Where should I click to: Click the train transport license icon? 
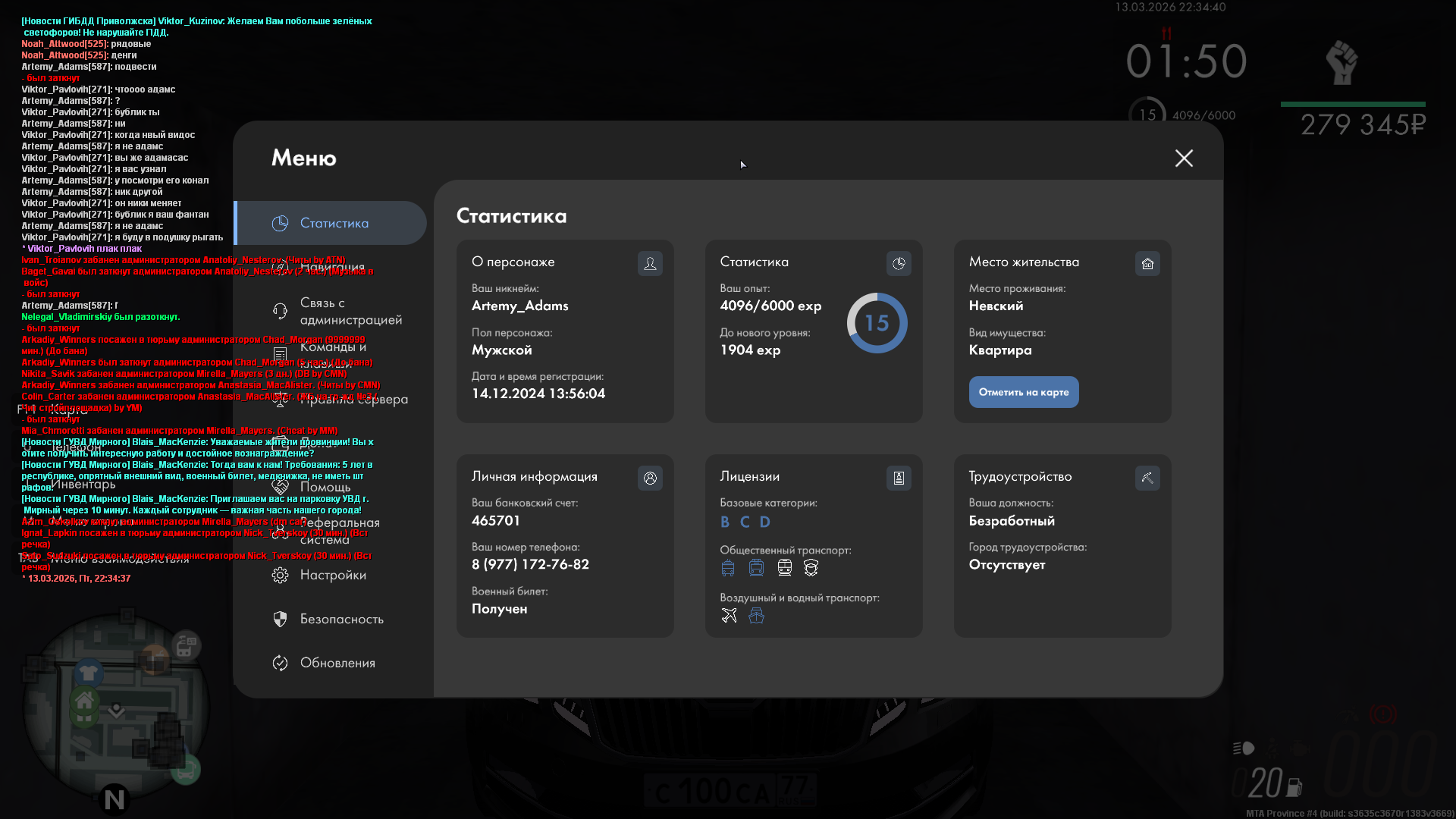(x=784, y=568)
